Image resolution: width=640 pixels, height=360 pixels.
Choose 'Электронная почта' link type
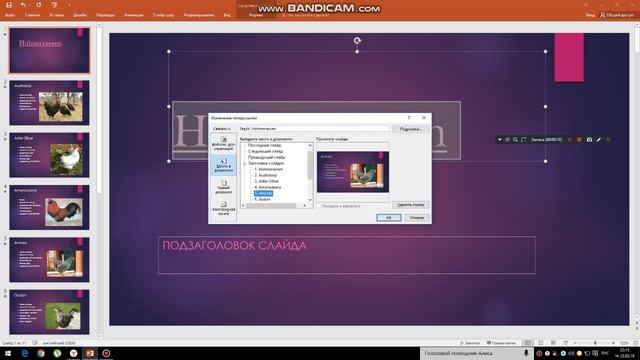(x=223, y=209)
